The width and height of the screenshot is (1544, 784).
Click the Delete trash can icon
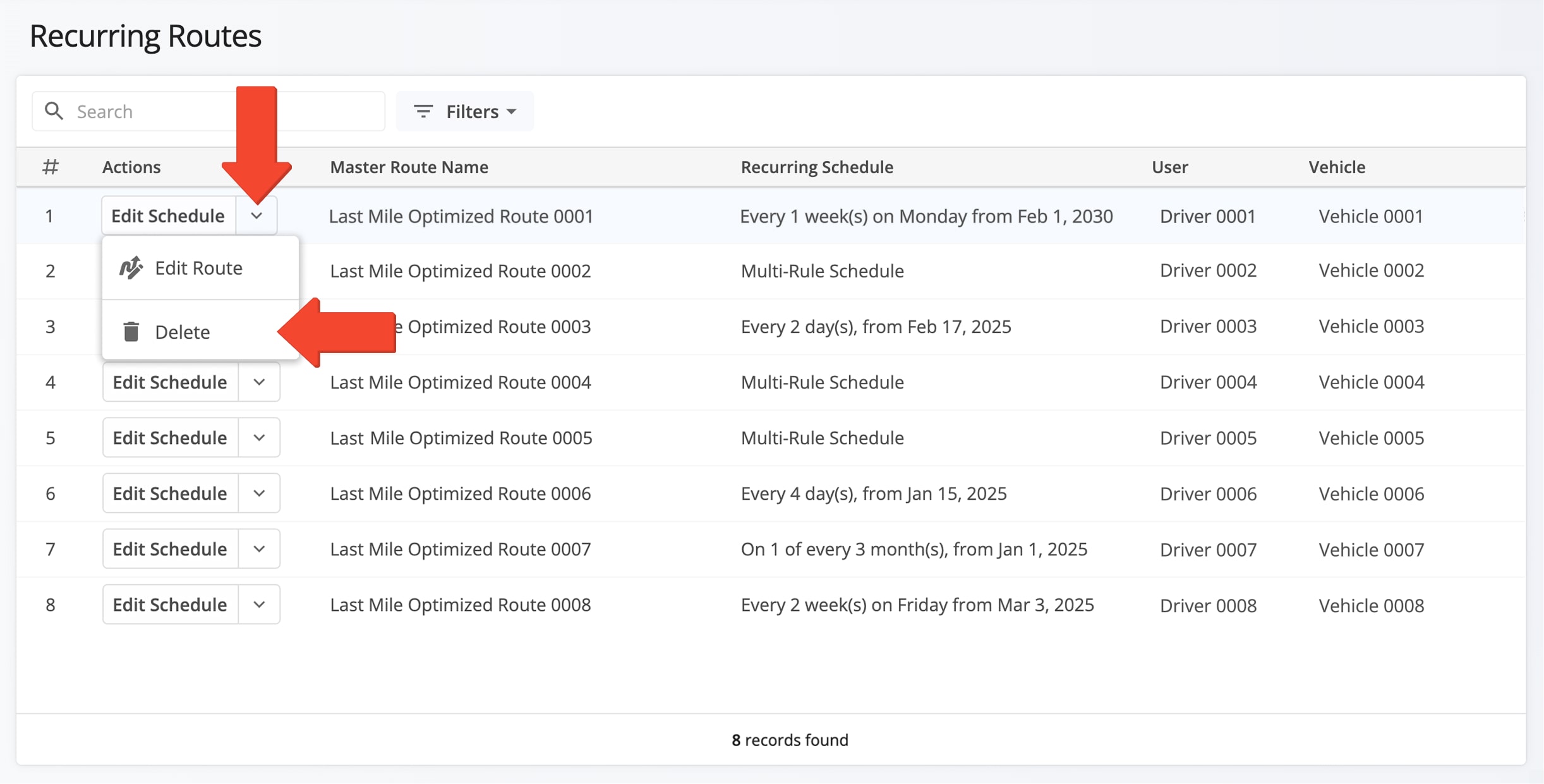coord(131,332)
